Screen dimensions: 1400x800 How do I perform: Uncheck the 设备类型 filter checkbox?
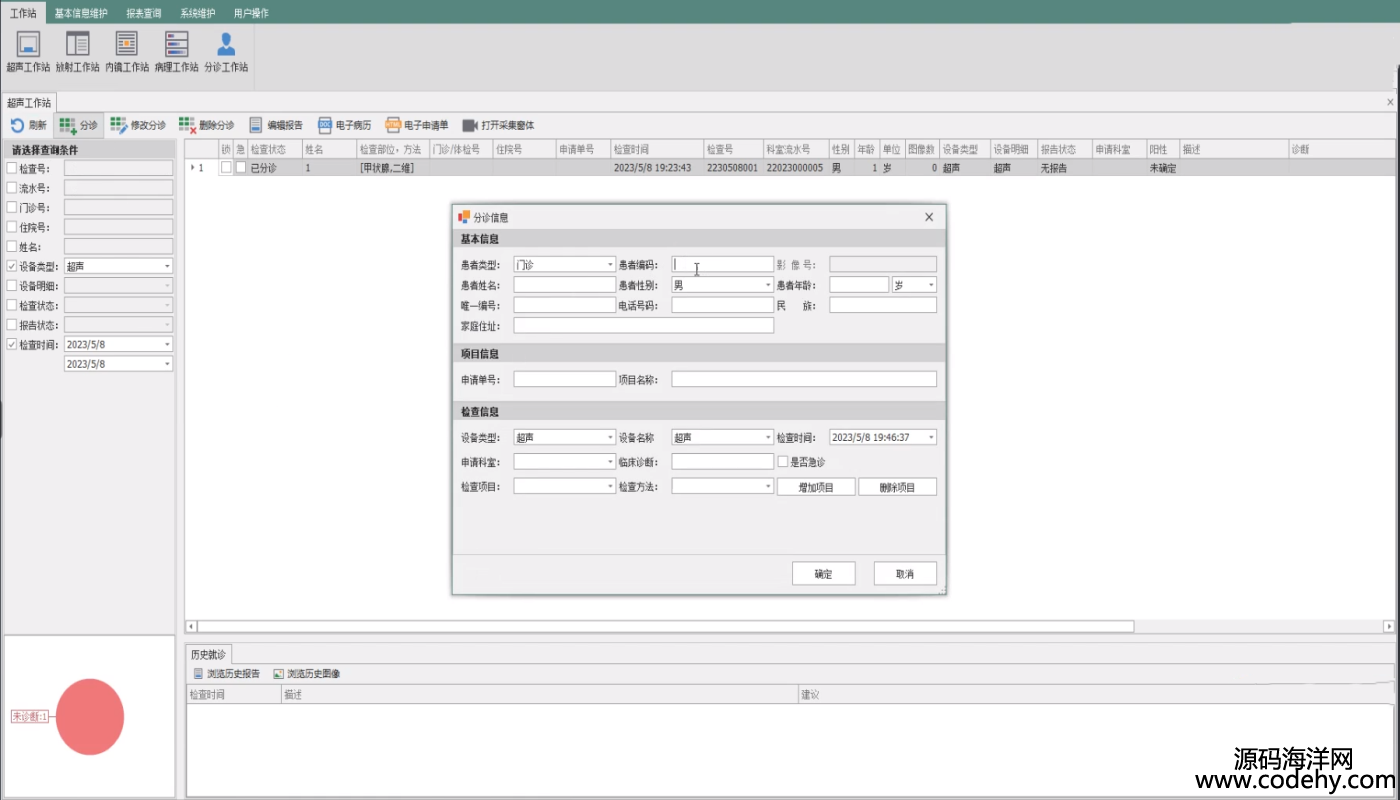(x=12, y=266)
